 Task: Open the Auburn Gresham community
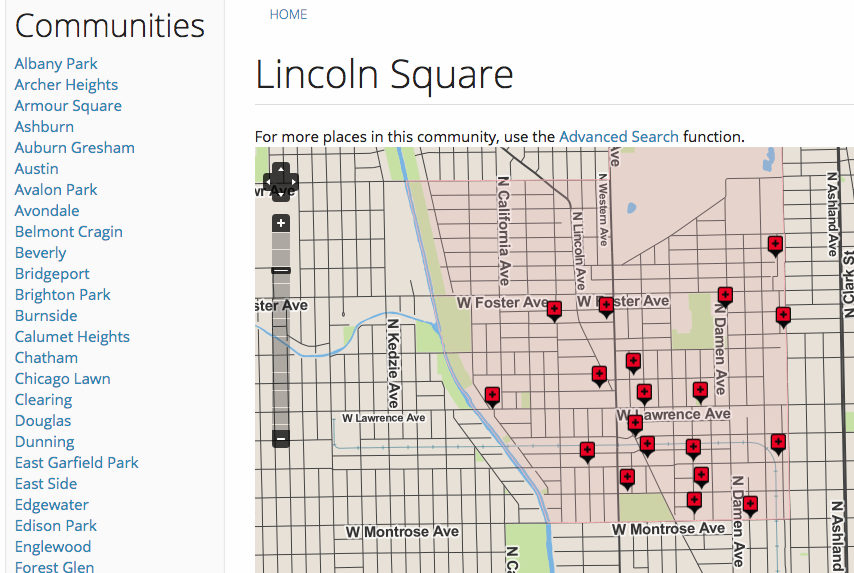tap(75, 148)
